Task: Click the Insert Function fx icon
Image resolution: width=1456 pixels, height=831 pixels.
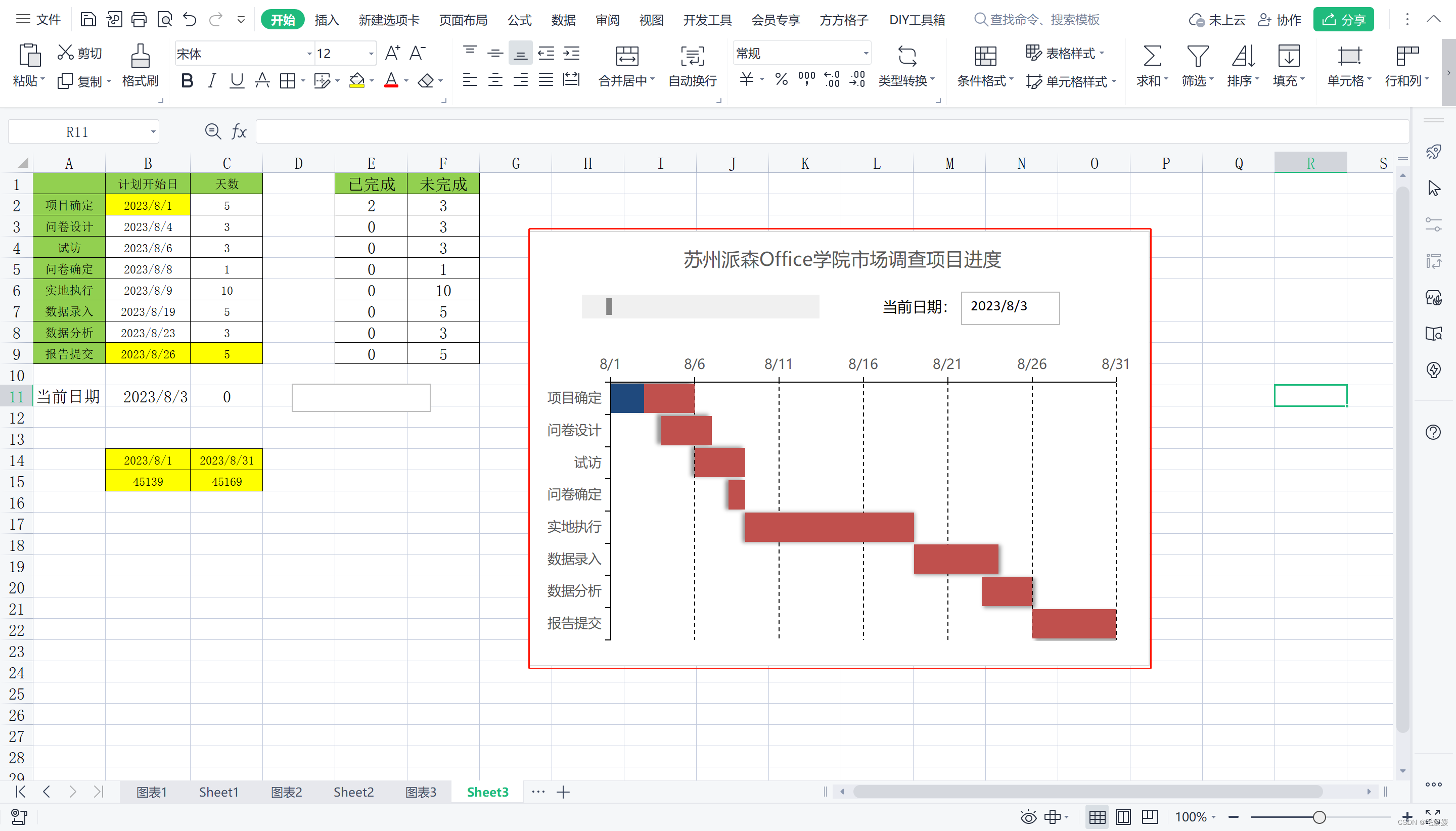Action: click(239, 132)
